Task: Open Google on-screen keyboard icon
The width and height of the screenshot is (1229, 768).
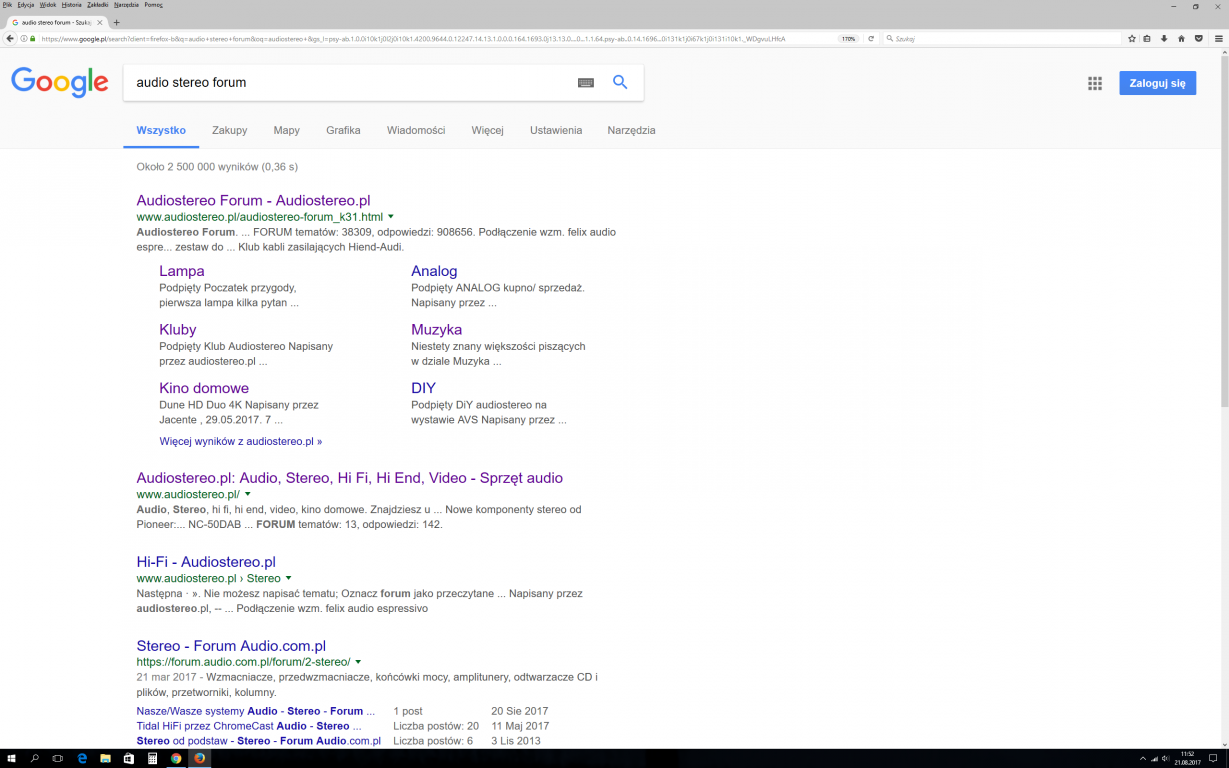Action: tap(586, 83)
